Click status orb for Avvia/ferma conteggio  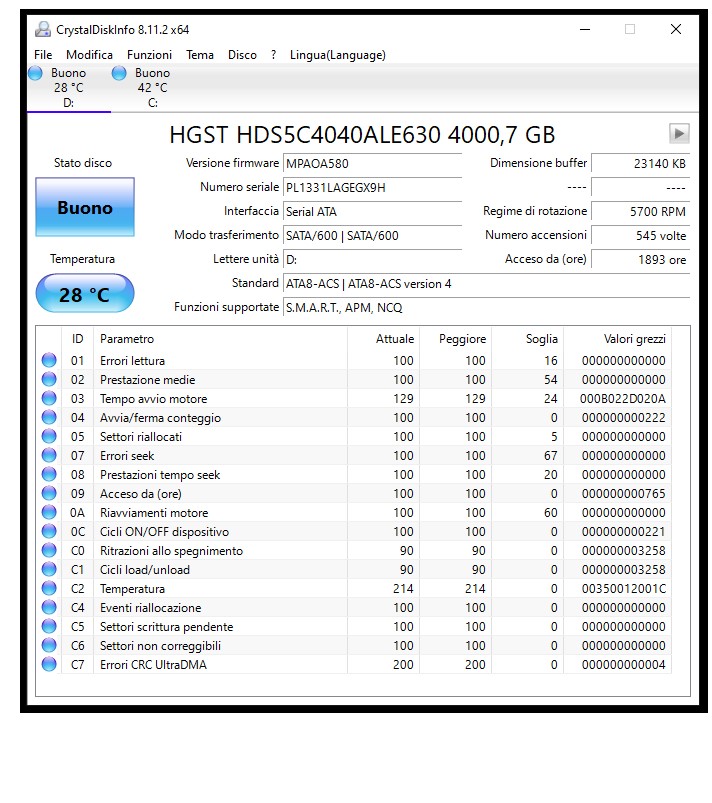[x=49, y=417]
